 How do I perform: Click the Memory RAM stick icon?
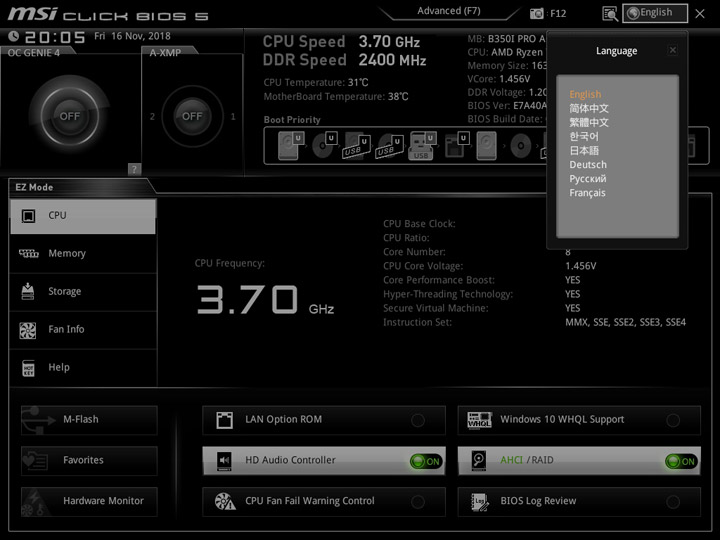coord(28,253)
